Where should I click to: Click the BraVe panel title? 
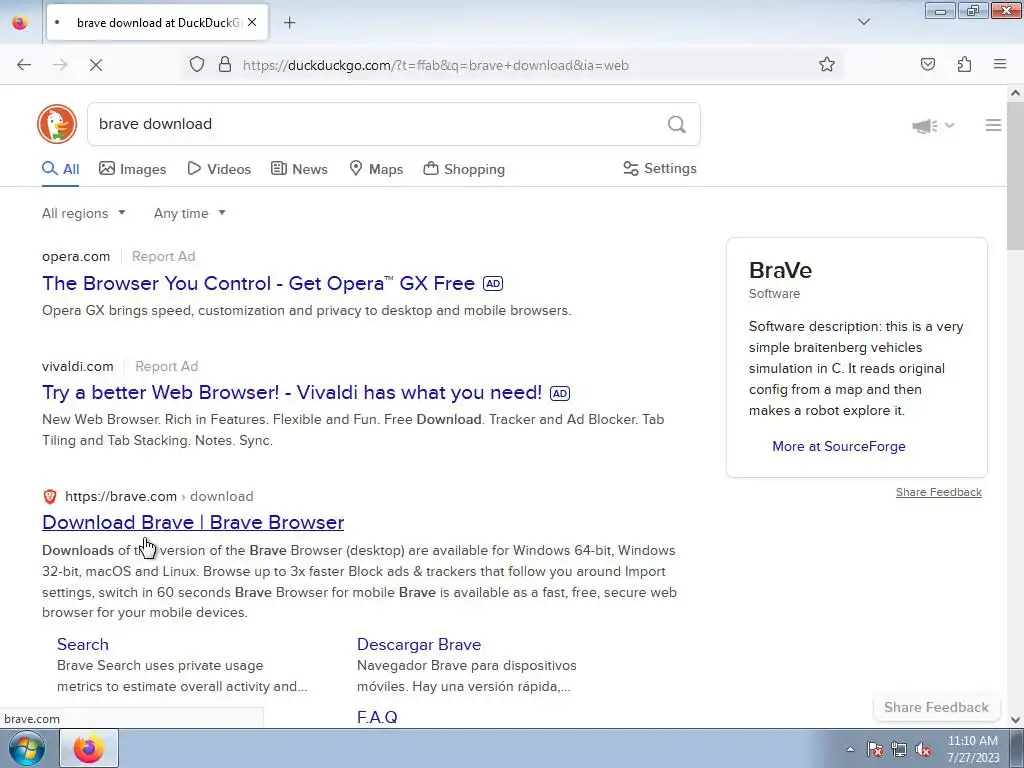pos(780,270)
